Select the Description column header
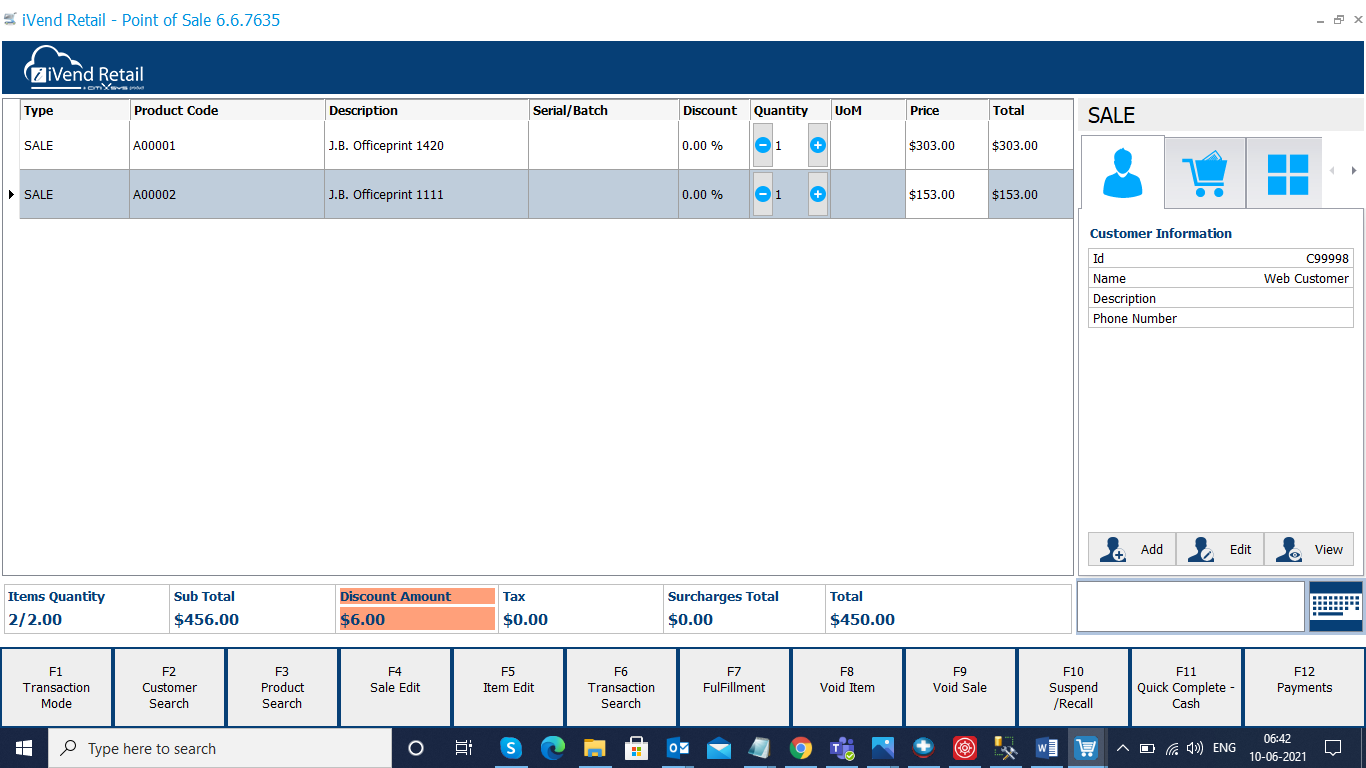 (x=426, y=110)
